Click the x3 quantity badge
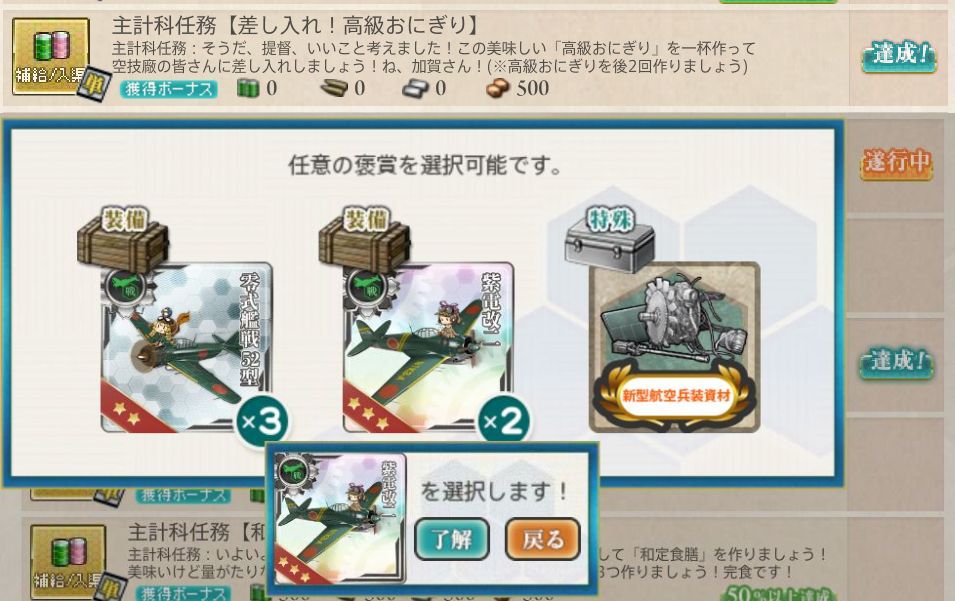The height and width of the screenshot is (601, 955). pos(263,421)
